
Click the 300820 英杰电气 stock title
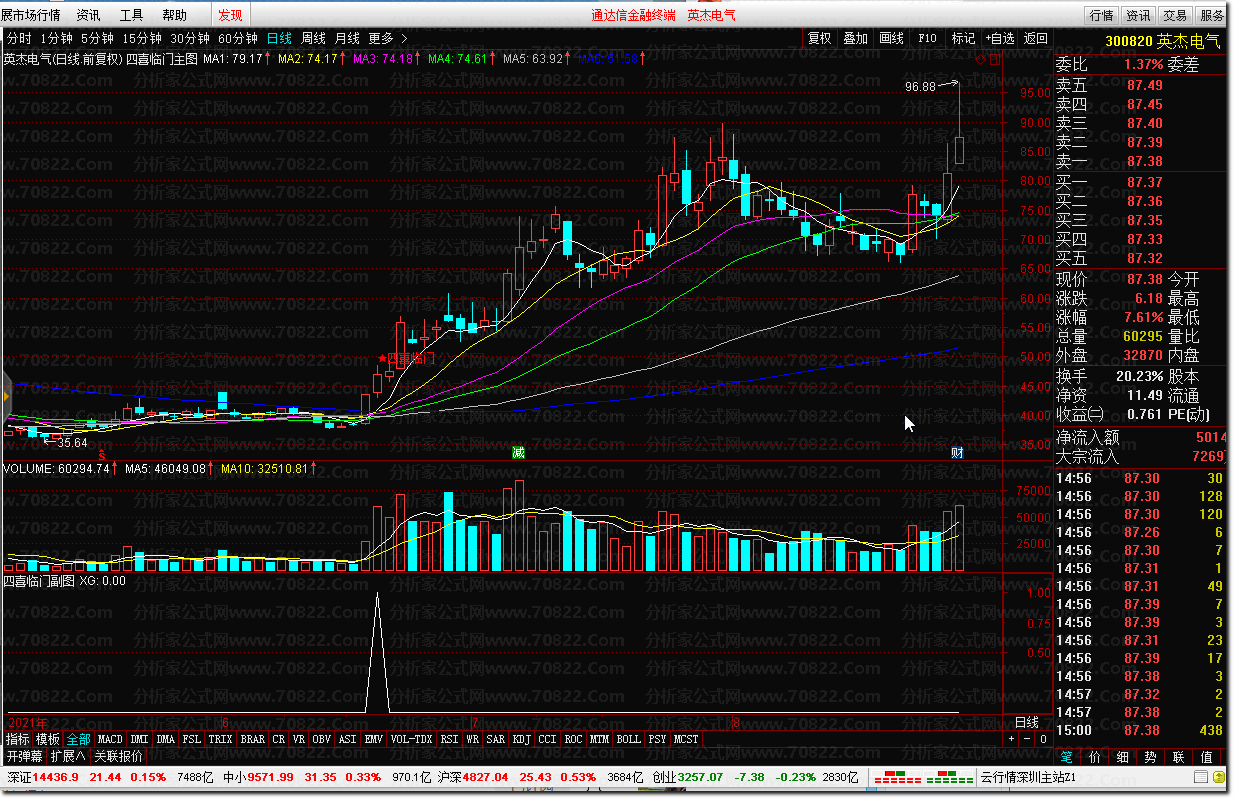[x=1163, y=40]
